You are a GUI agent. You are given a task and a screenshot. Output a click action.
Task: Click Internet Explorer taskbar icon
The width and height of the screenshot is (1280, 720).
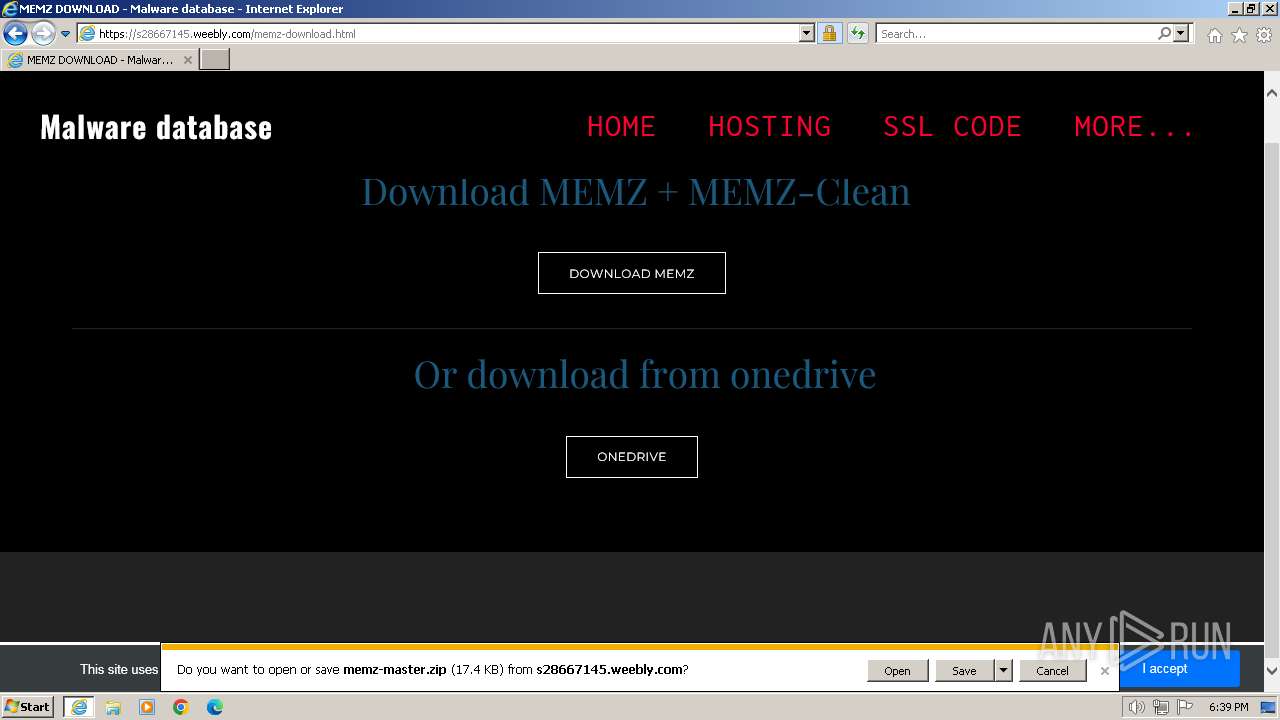pos(78,707)
